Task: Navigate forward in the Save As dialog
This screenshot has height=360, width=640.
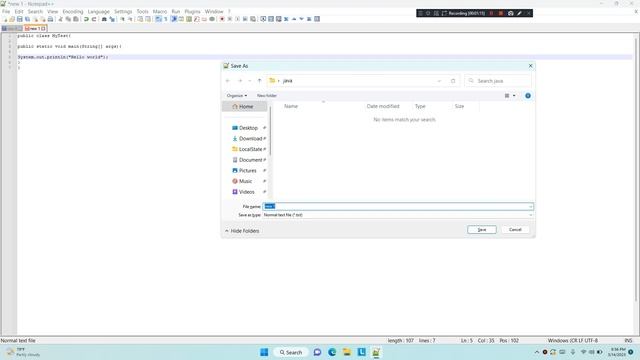Action: [240, 81]
